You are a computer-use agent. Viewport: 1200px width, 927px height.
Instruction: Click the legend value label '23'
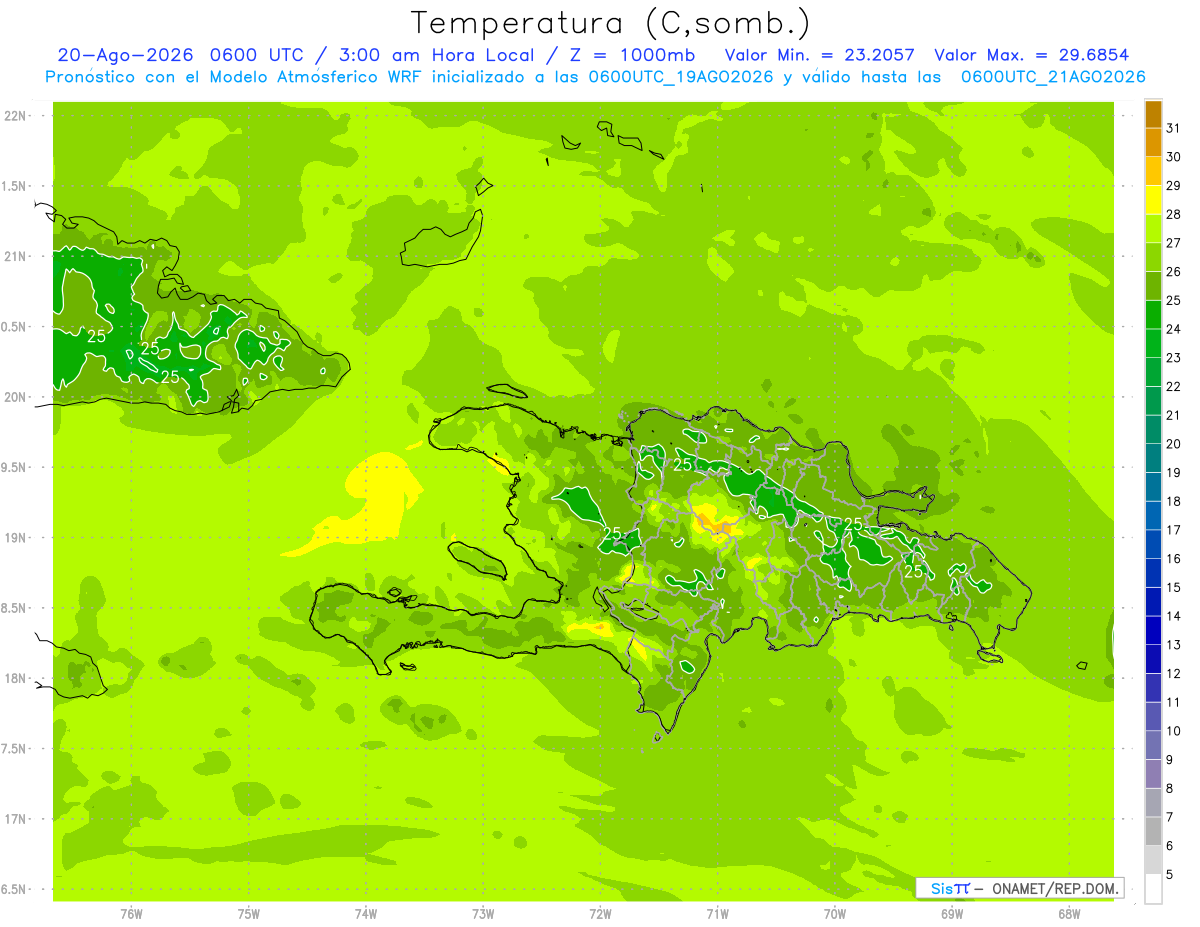point(1174,358)
